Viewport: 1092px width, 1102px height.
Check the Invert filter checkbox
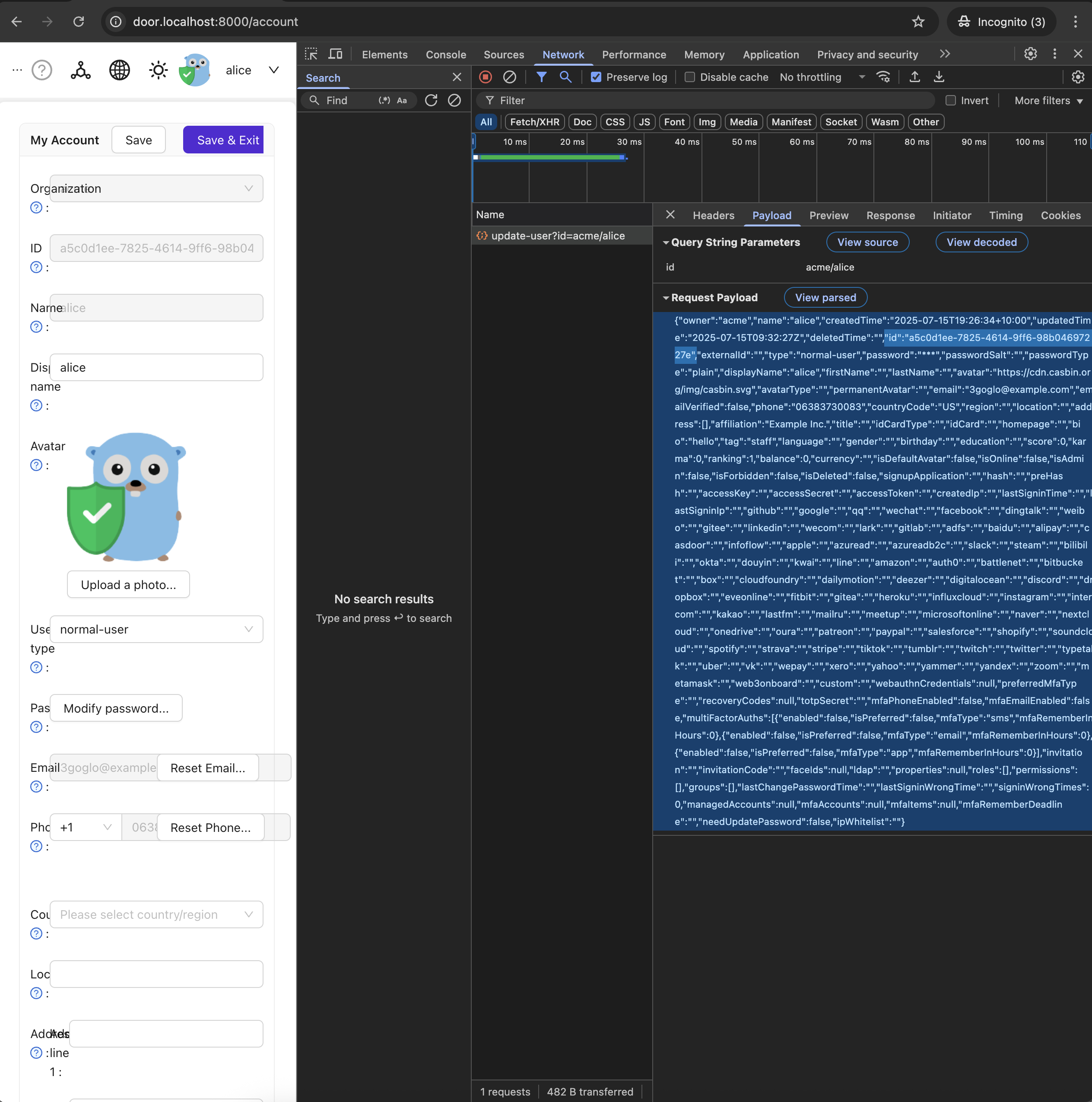point(951,100)
